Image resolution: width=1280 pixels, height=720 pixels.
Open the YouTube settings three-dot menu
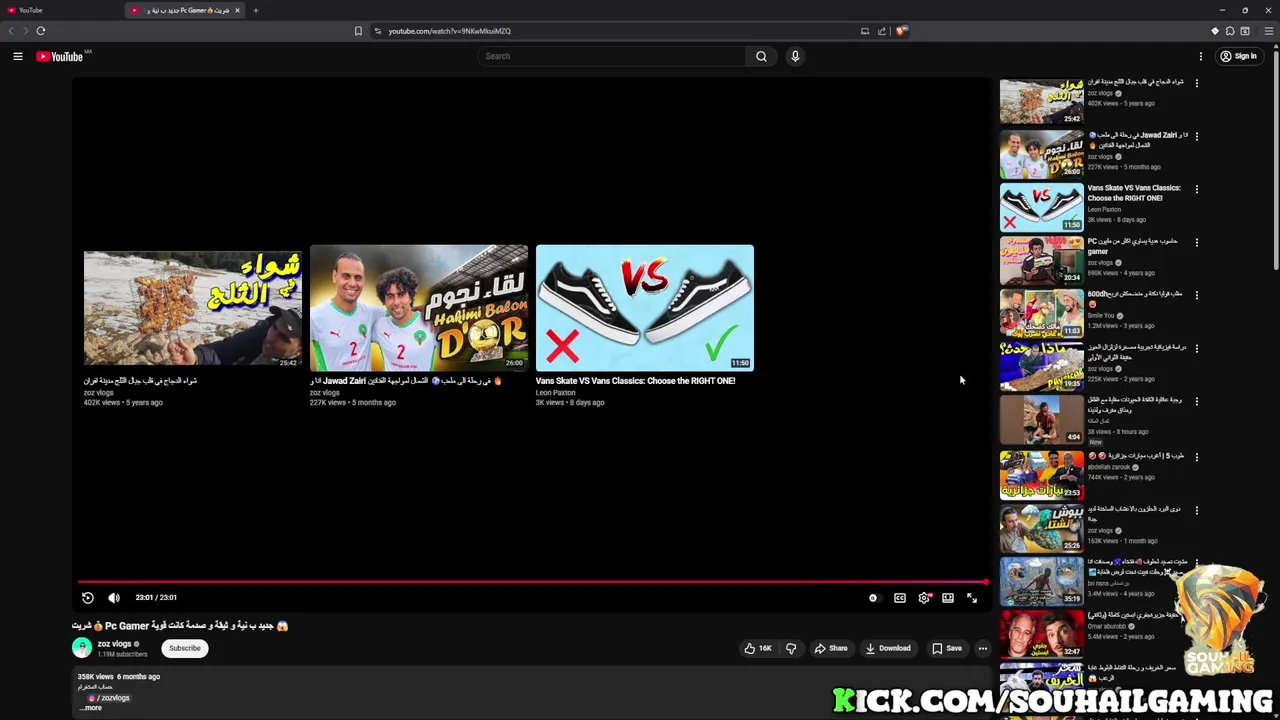point(1201,56)
